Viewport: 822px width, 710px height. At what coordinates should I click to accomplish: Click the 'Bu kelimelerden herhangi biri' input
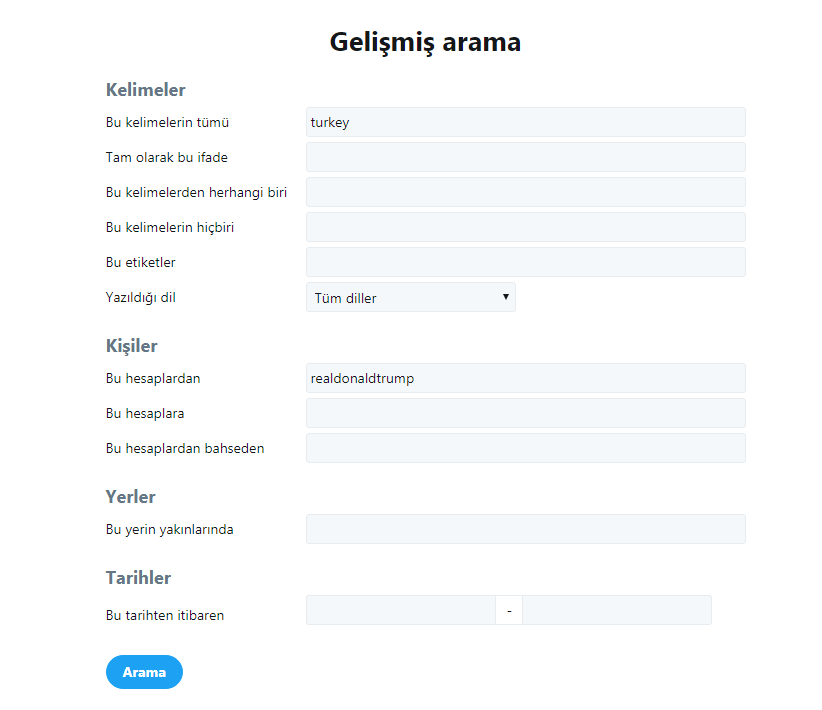(x=525, y=192)
